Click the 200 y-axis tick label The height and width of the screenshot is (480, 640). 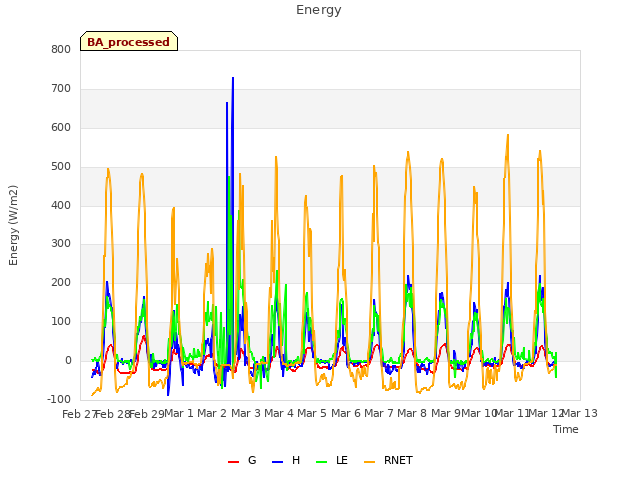click(61, 282)
